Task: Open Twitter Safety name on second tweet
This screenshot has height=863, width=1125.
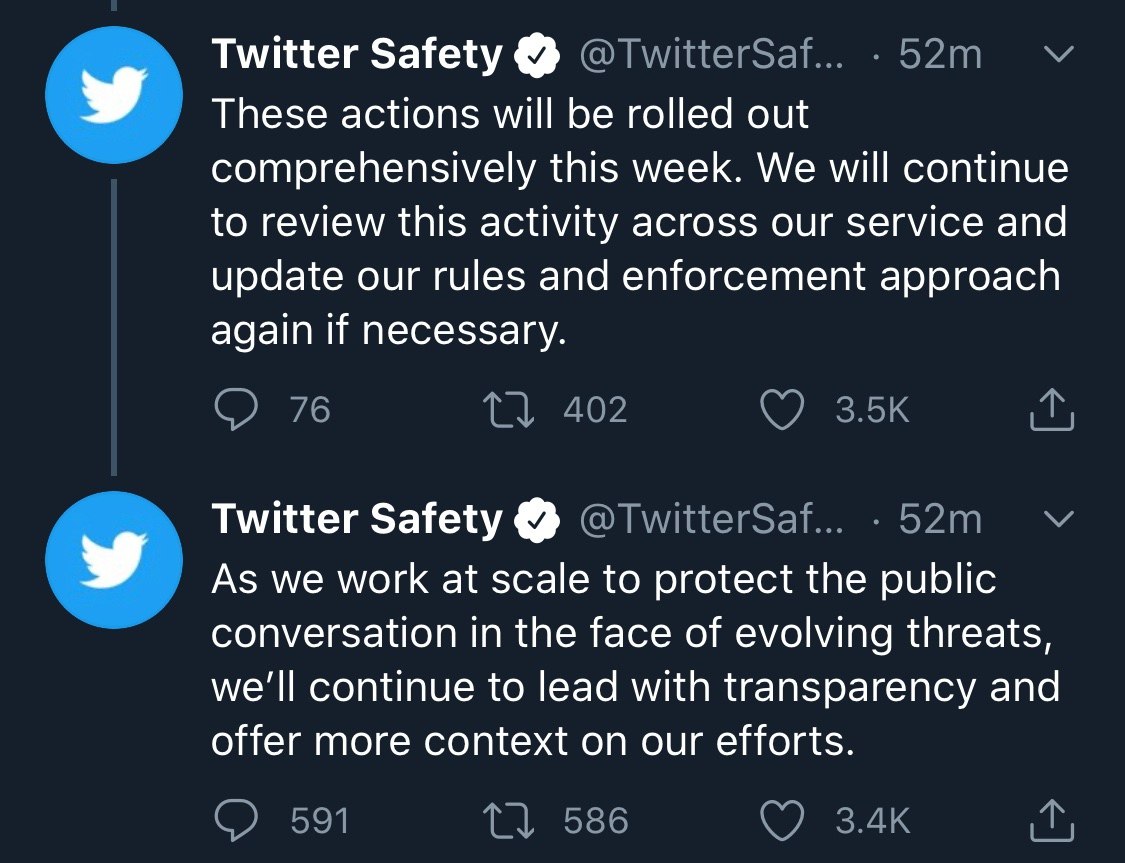Action: [x=357, y=519]
